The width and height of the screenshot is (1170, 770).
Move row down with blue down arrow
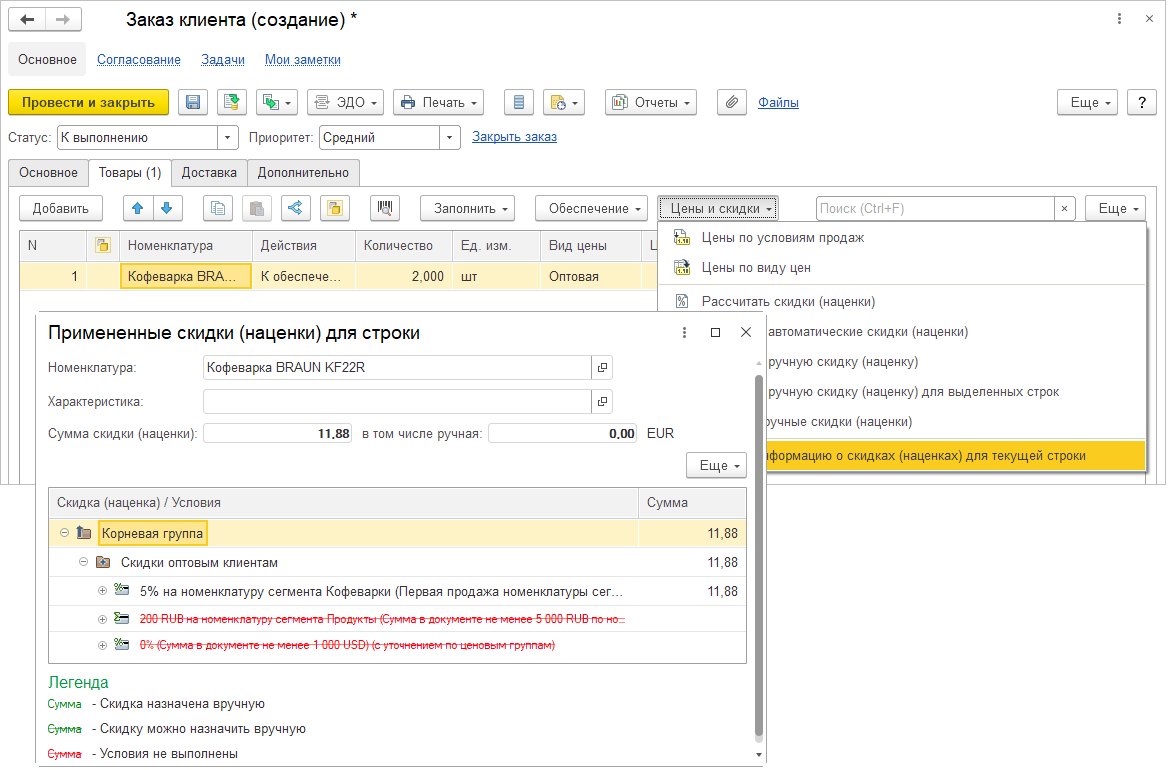click(166, 208)
